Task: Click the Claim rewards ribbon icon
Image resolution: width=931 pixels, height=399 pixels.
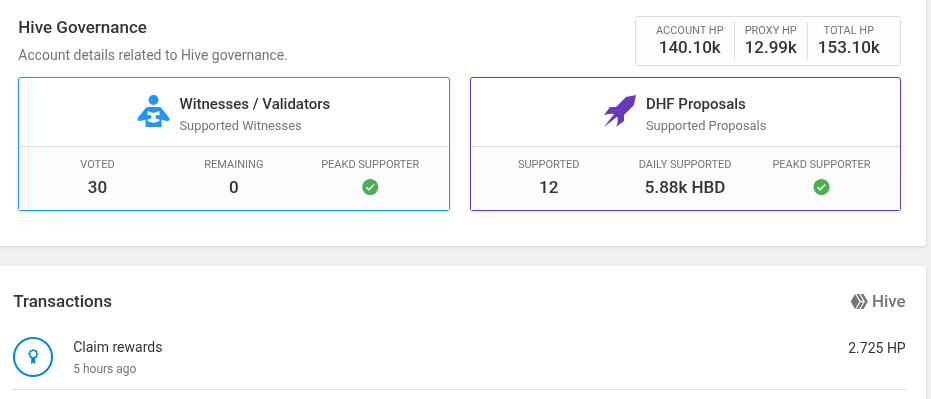Action: coord(33,357)
